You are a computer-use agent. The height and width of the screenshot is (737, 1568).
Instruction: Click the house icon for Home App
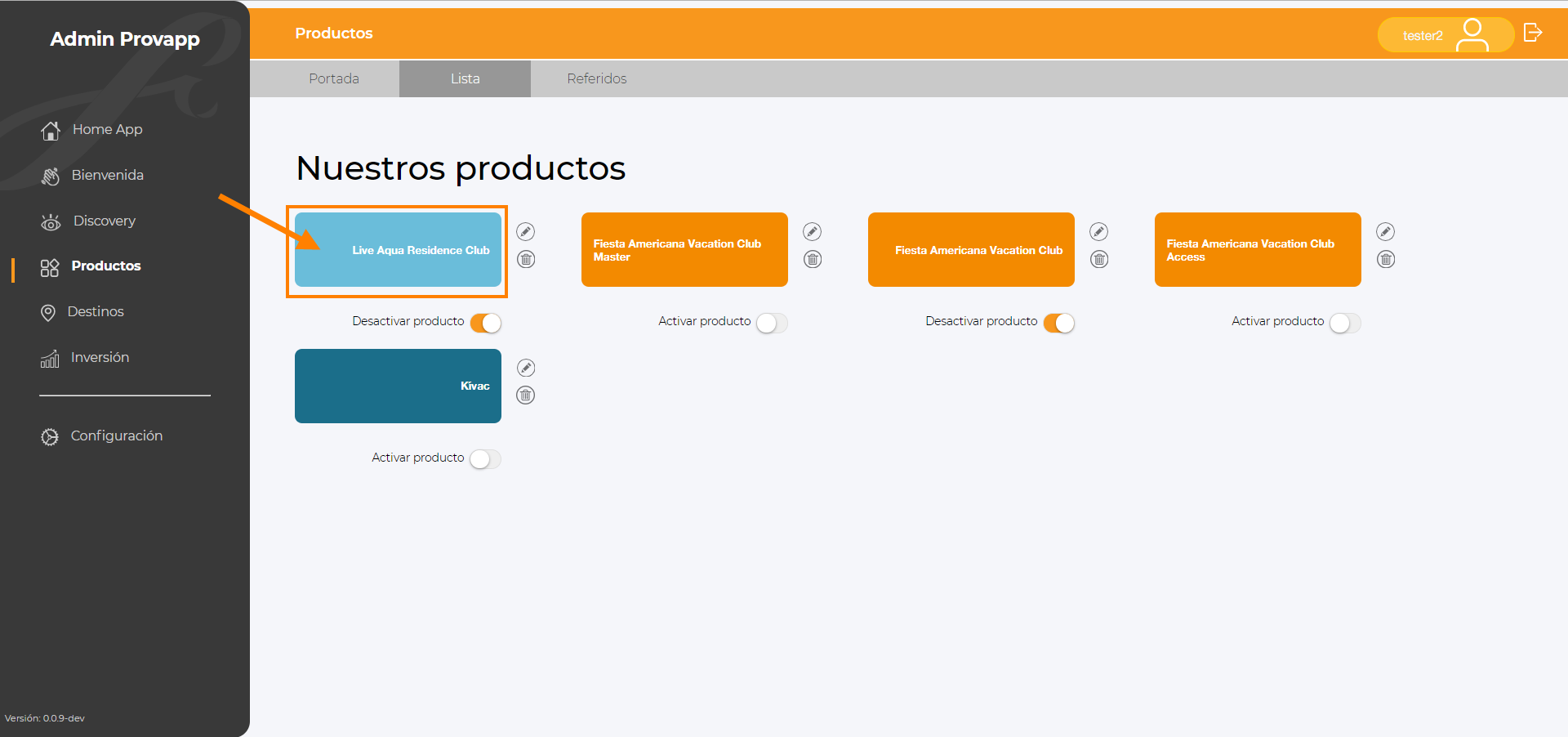point(51,130)
